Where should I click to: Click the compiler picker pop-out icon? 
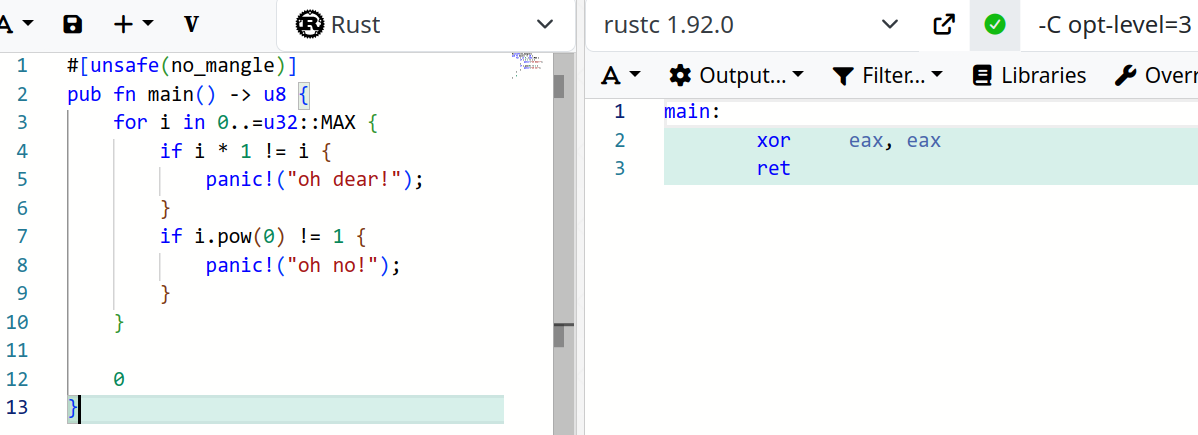tap(943, 24)
